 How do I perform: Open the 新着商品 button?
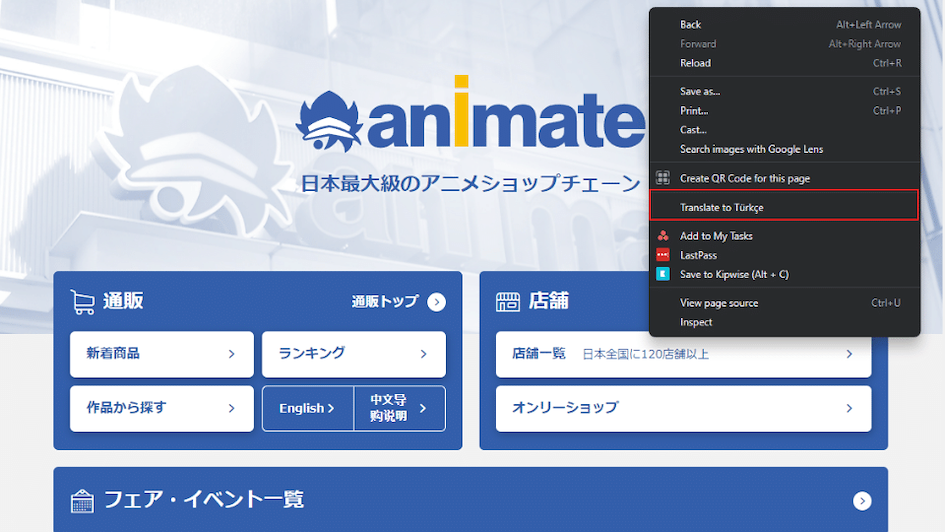point(162,354)
